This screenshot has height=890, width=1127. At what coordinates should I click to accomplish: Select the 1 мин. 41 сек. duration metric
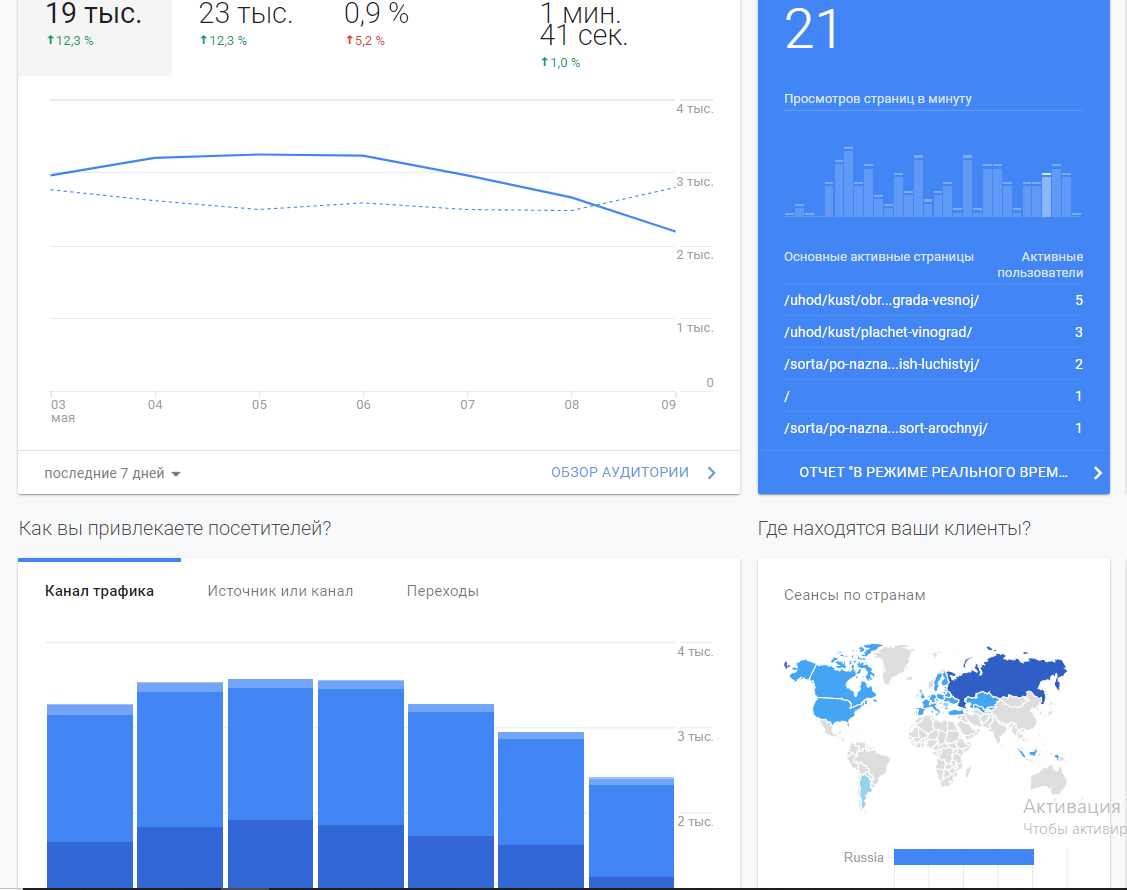coord(584,35)
